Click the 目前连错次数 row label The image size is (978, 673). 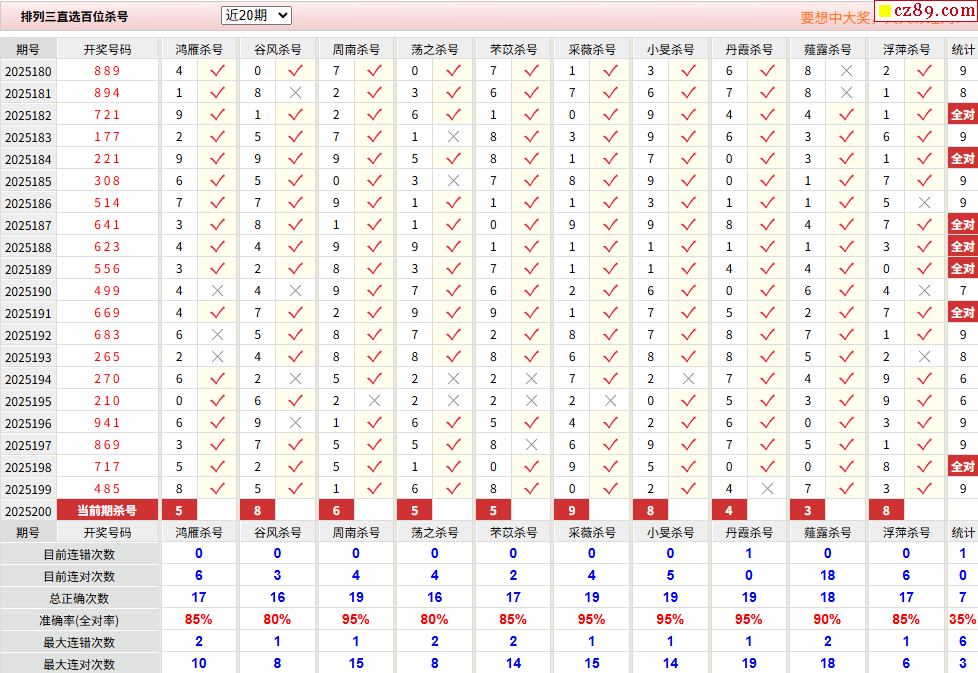pyautogui.click(x=79, y=554)
